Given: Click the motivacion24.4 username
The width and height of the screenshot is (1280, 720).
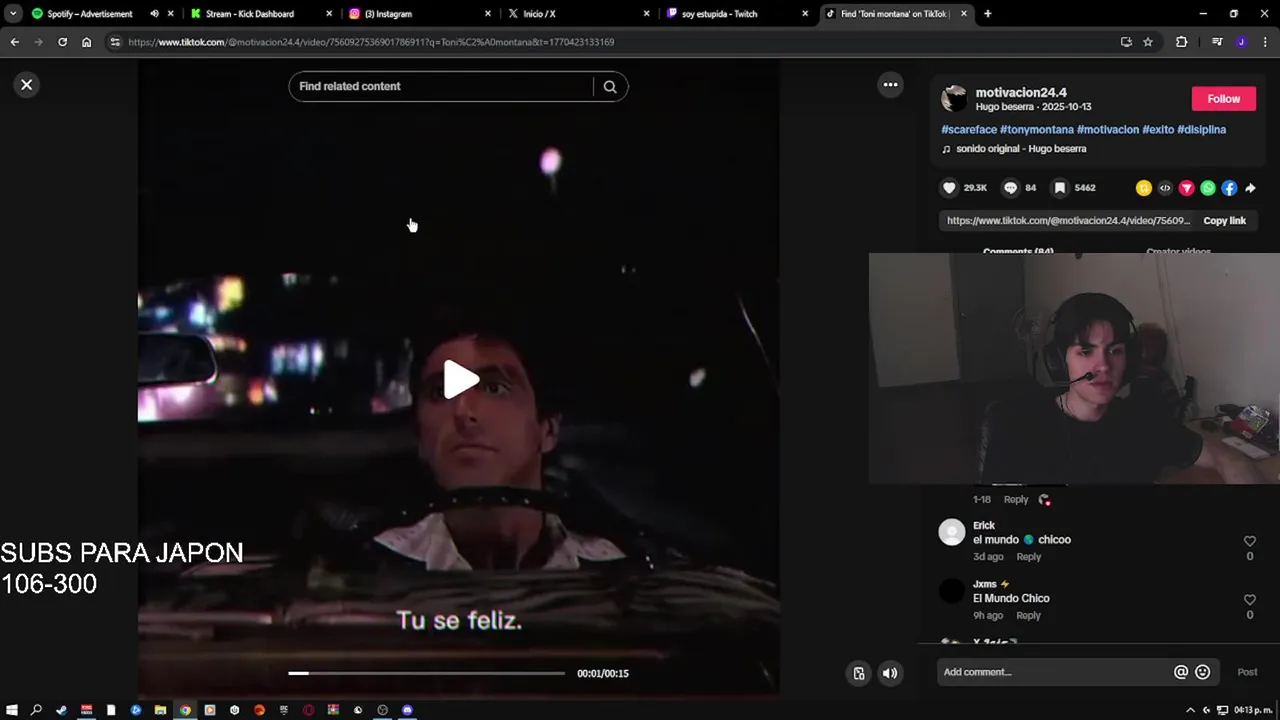Looking at the screenshot, I should (x=1021, y=92).
